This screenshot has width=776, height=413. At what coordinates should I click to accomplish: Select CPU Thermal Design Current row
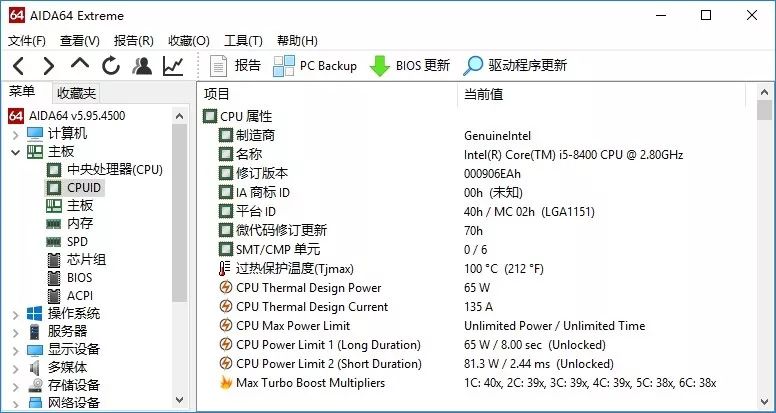478,307
